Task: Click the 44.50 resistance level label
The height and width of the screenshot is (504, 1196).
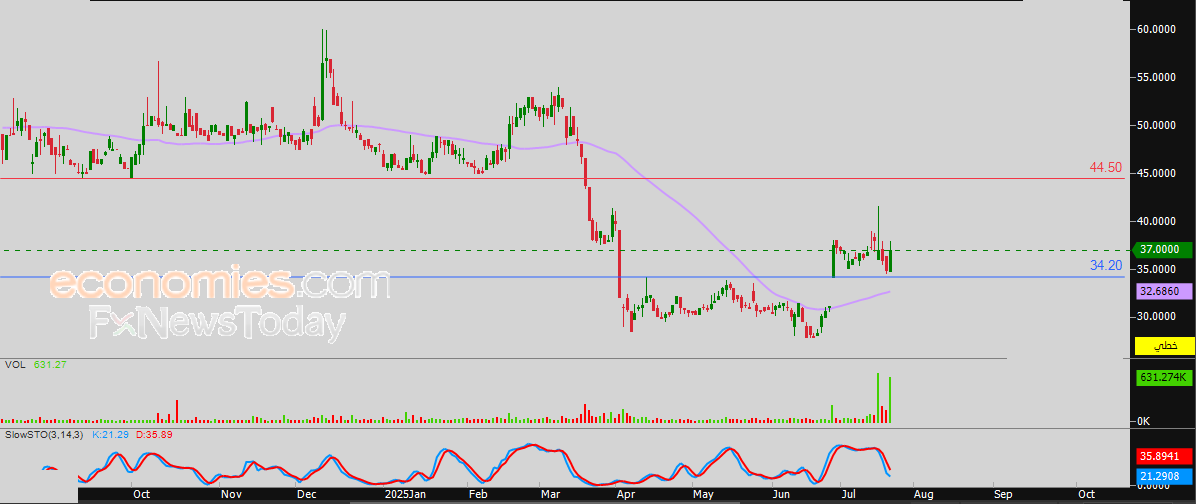Action: [1105, 168]
